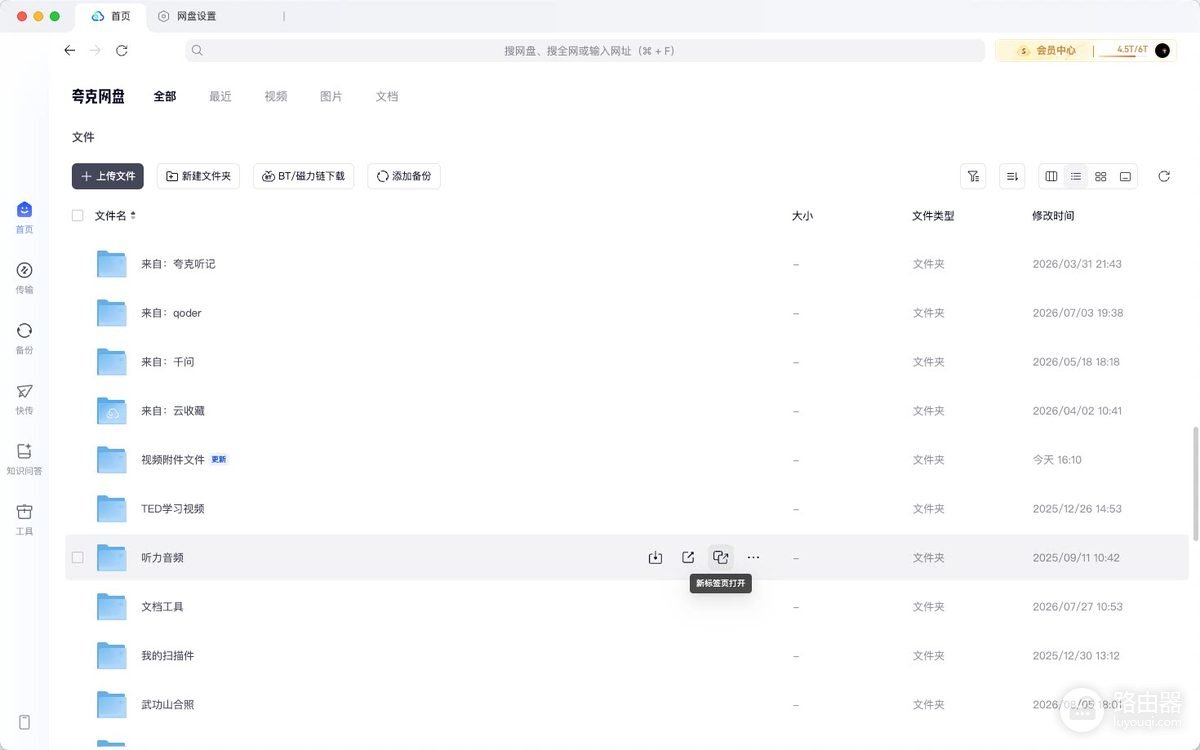The height and width of the screenshot is (750, 1200).
Task: Switch to grid view layout
Action: pos(1101,176)
